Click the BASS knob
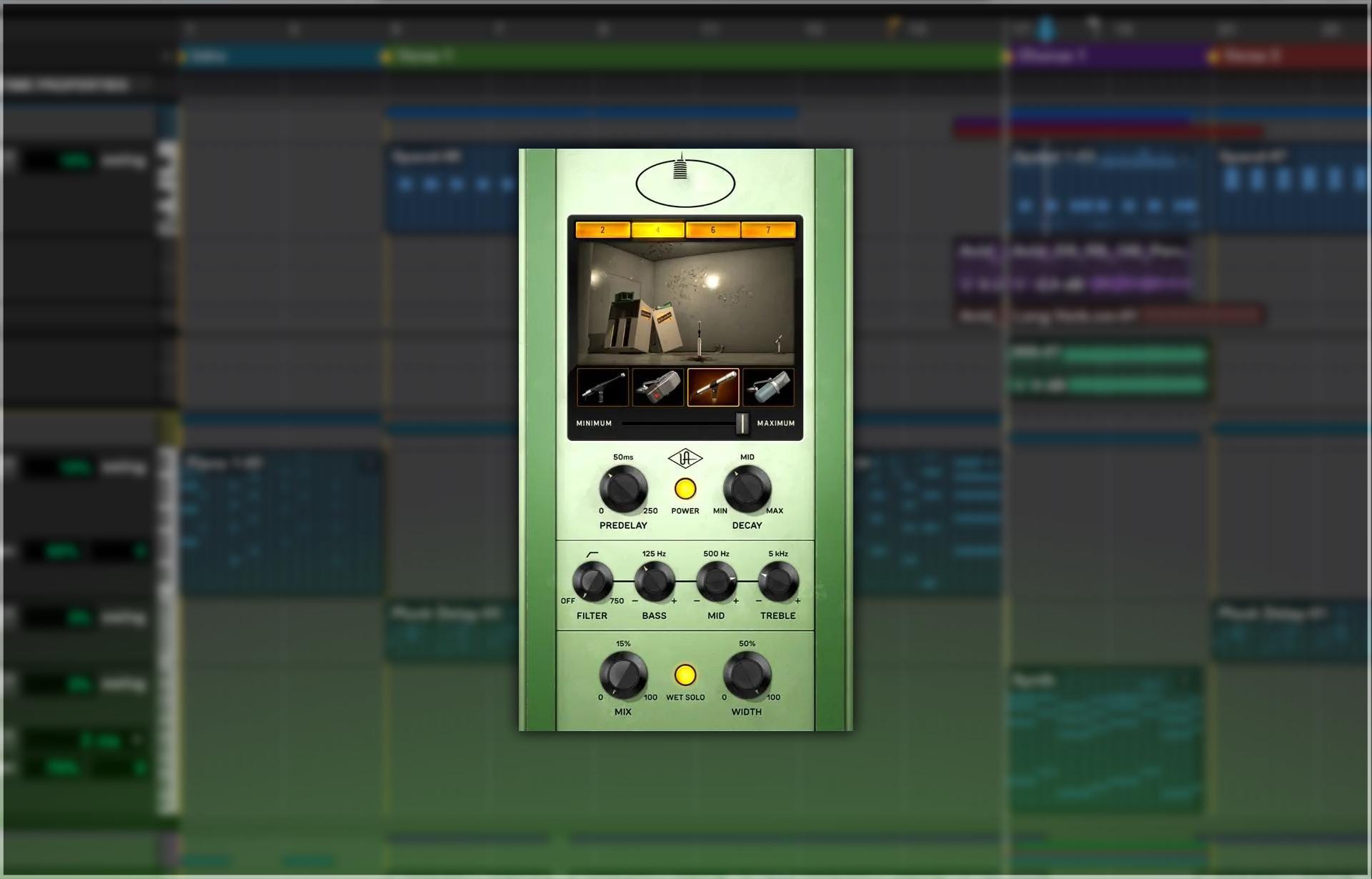1372x879 pixels. click(x=655, y=581)
